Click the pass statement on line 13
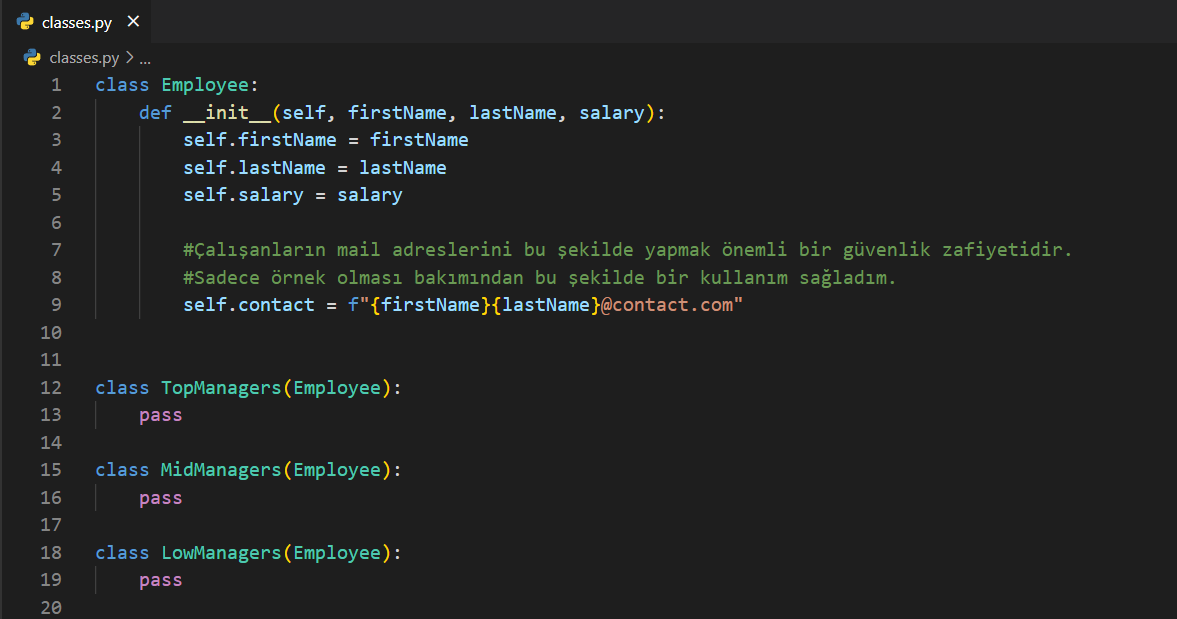Image resolution: width=1177 pixels, height=619 pixels. coord(161,415)
